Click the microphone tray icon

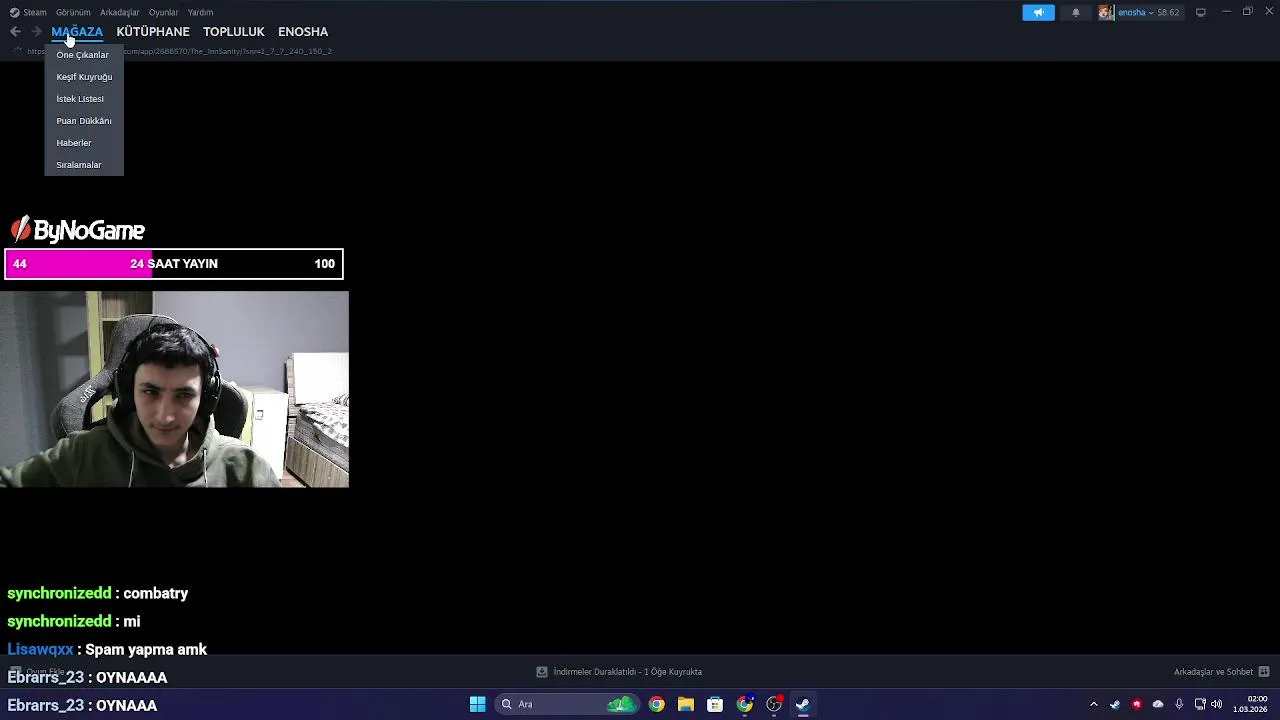1179,704
